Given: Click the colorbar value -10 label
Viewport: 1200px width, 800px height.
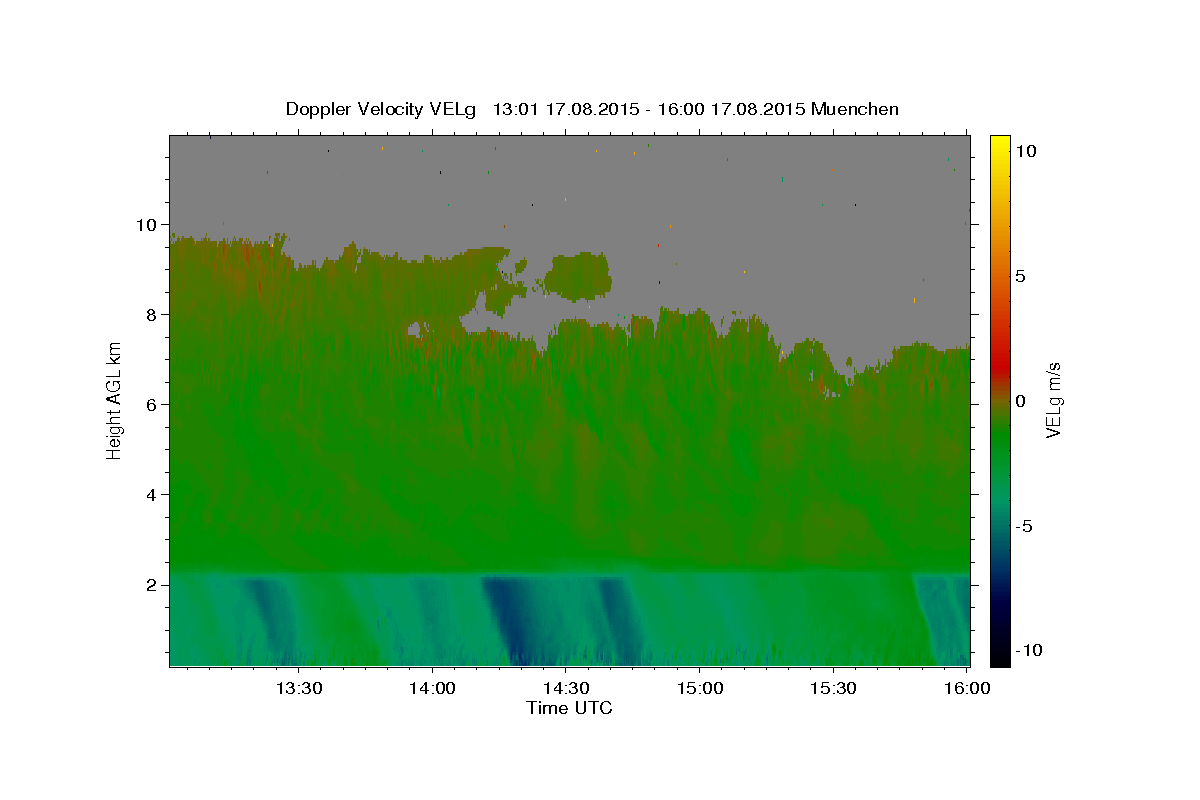Looking at the screenshot, I should click(x=1028, y=650).
